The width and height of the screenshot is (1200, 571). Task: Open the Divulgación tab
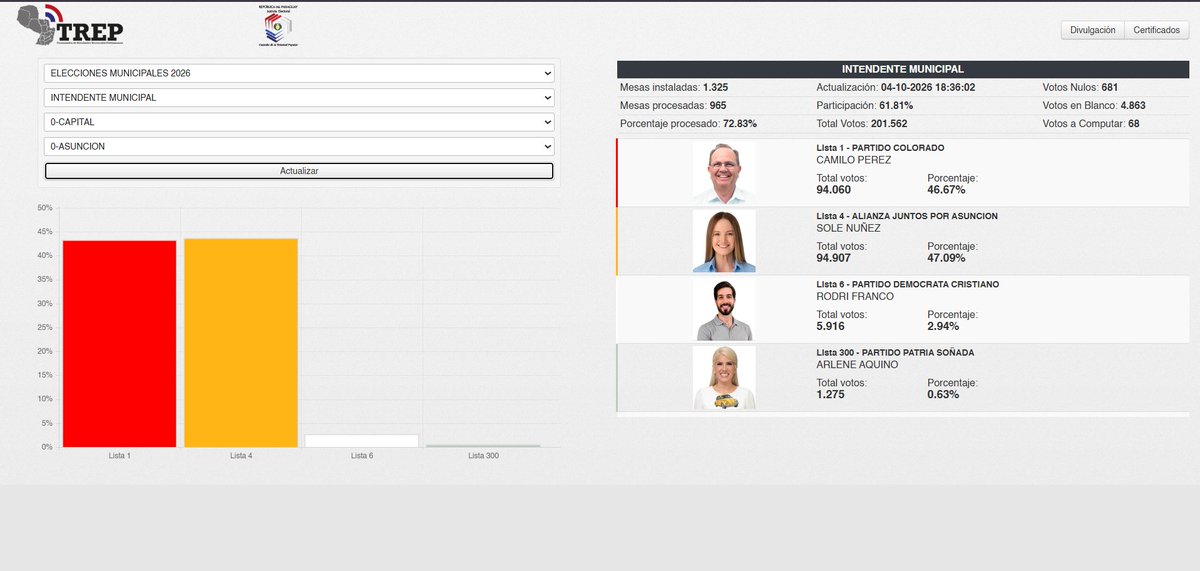click(x=1093, y=30)
